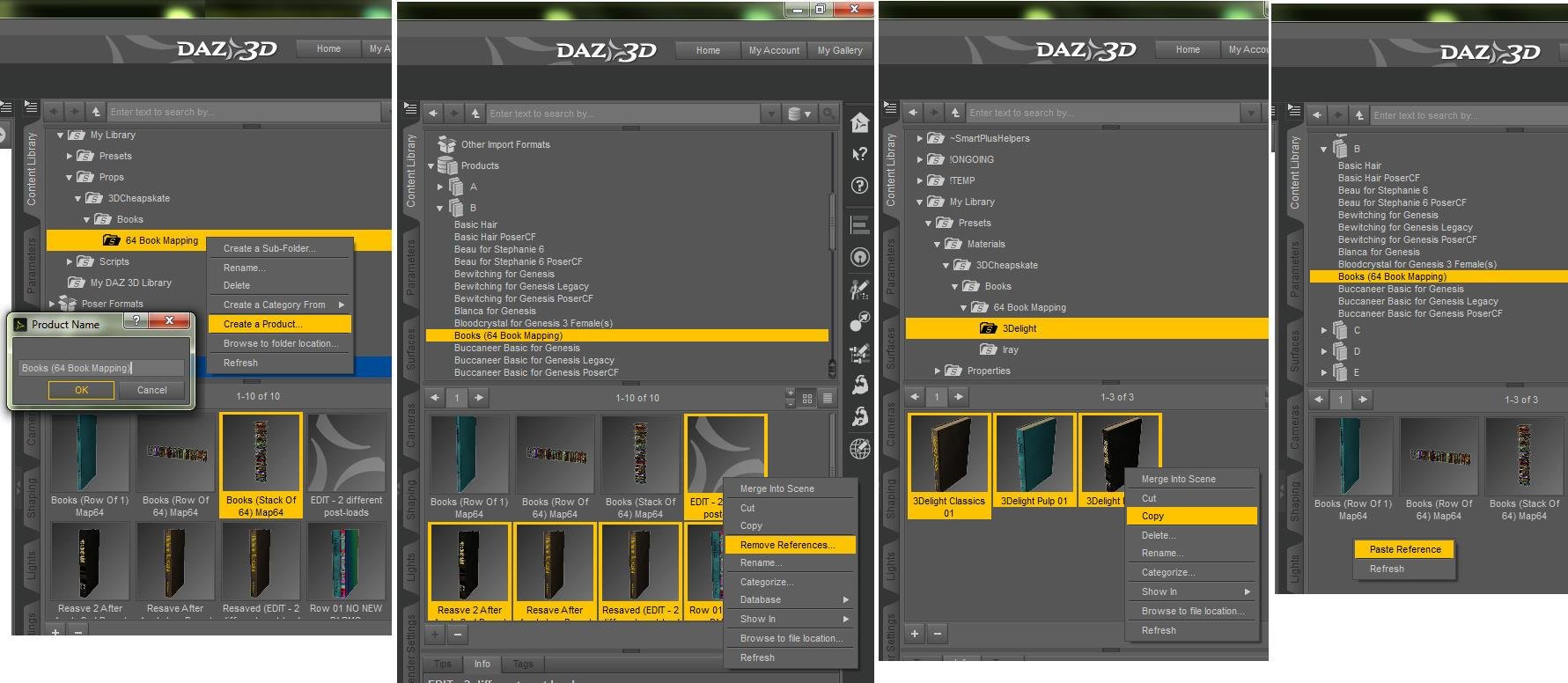The image size is (1568, 683).
Task: Click the plus button below second panel's thumbnails
Action: 435,633
